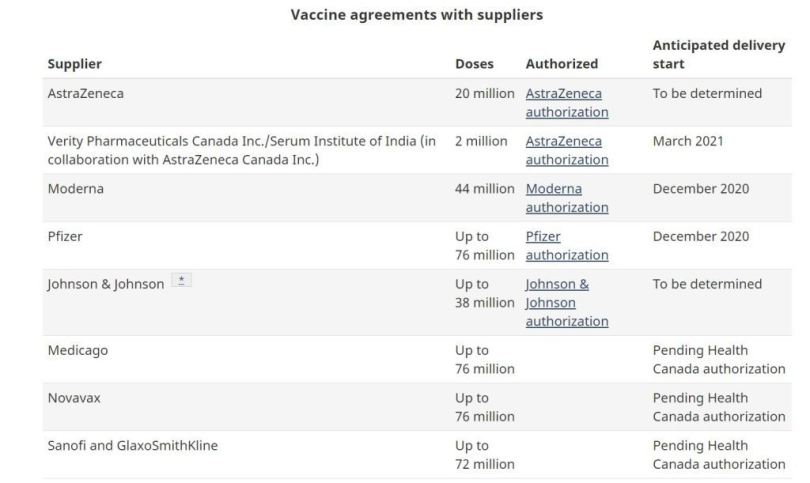
Task: Open the Moderna authorization link
Action: [565, 198]
